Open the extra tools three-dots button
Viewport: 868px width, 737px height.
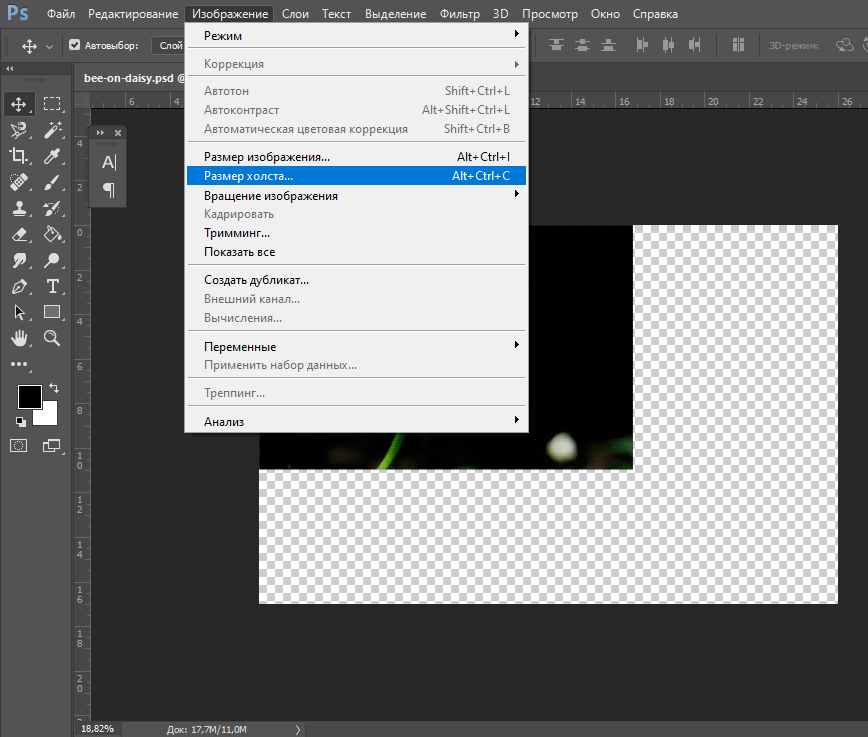18,364
